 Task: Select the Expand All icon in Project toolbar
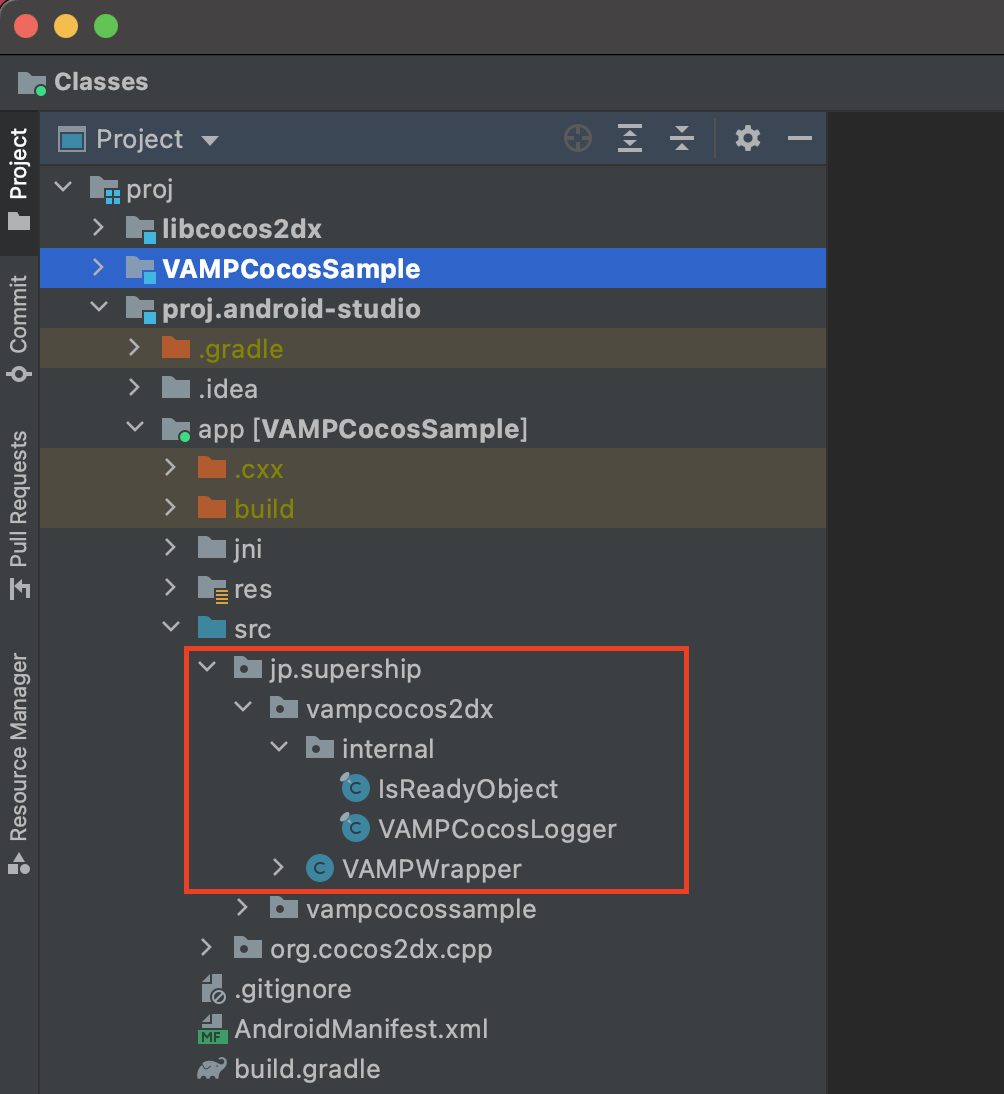pos(630,138)
